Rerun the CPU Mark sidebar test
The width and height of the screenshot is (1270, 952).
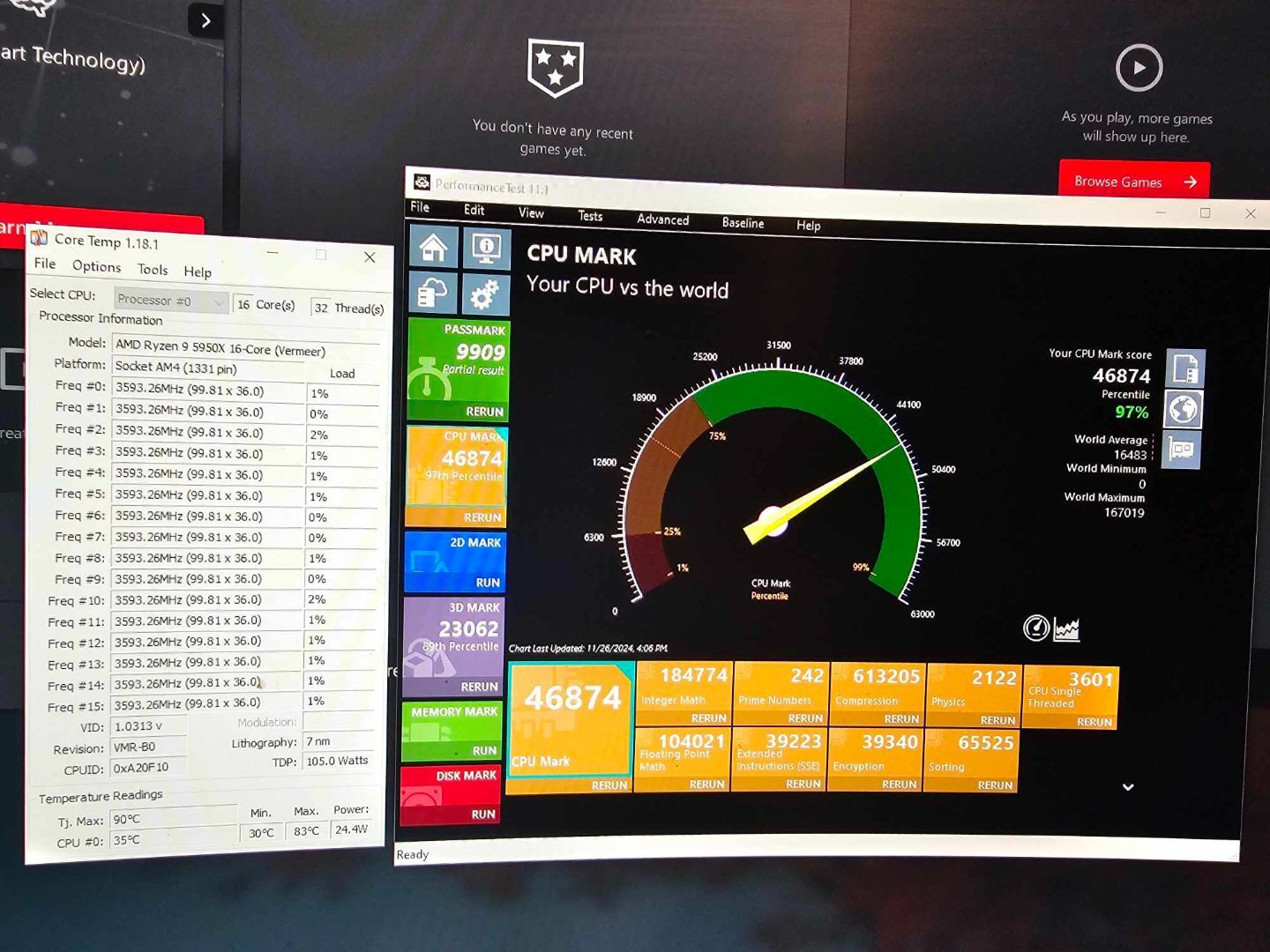(x=482, y=517)
